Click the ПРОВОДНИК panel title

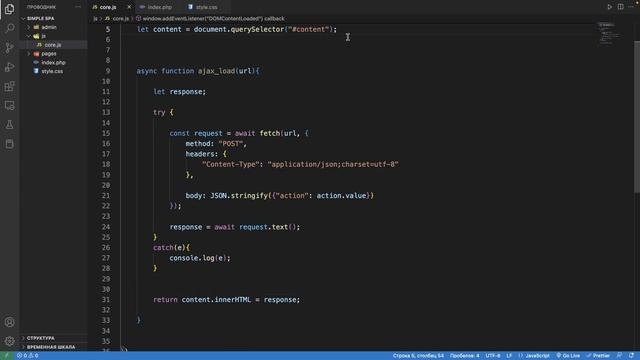pos(41,7)
